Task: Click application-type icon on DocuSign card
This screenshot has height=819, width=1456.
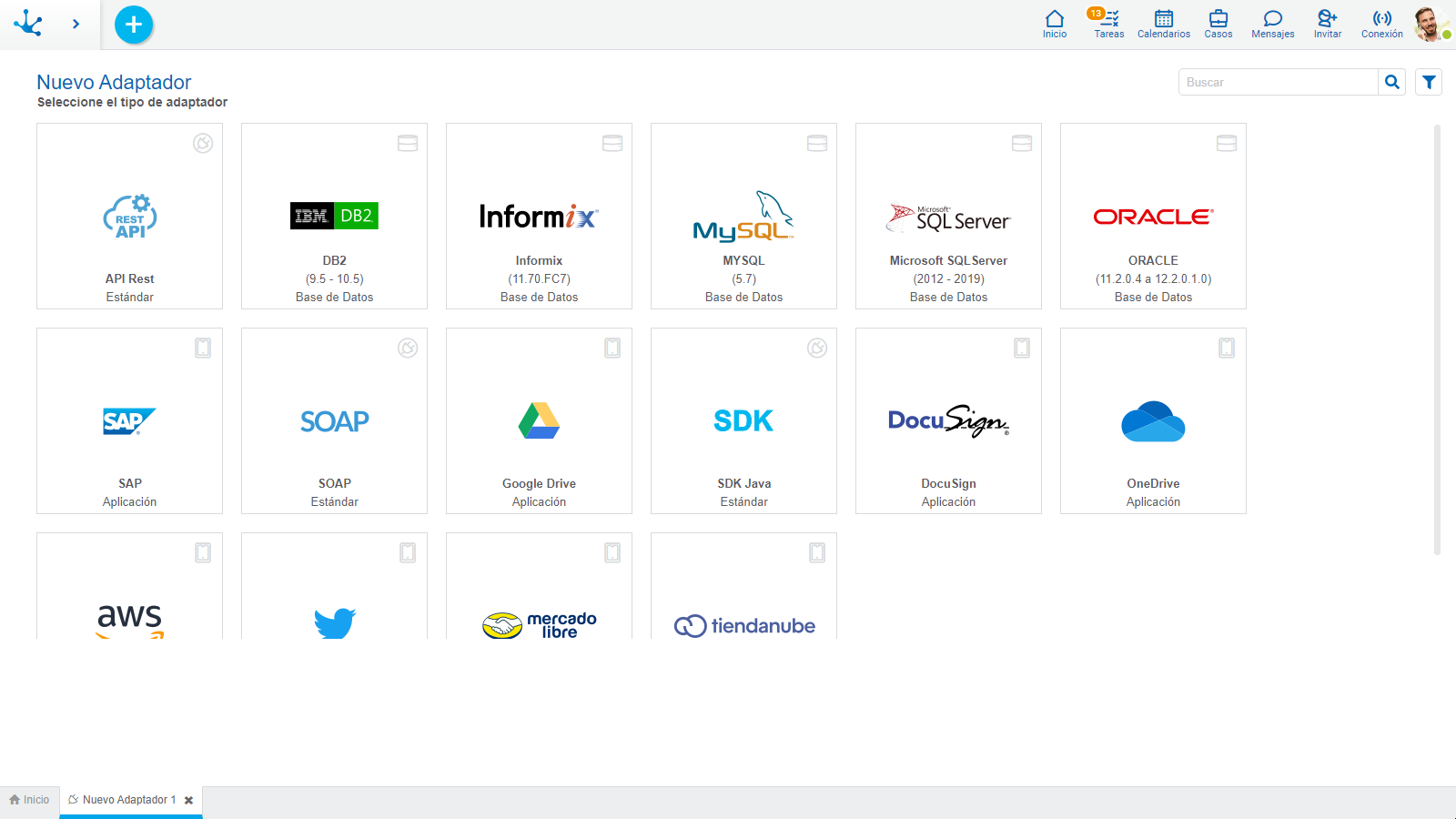Action: (1022, 348)
